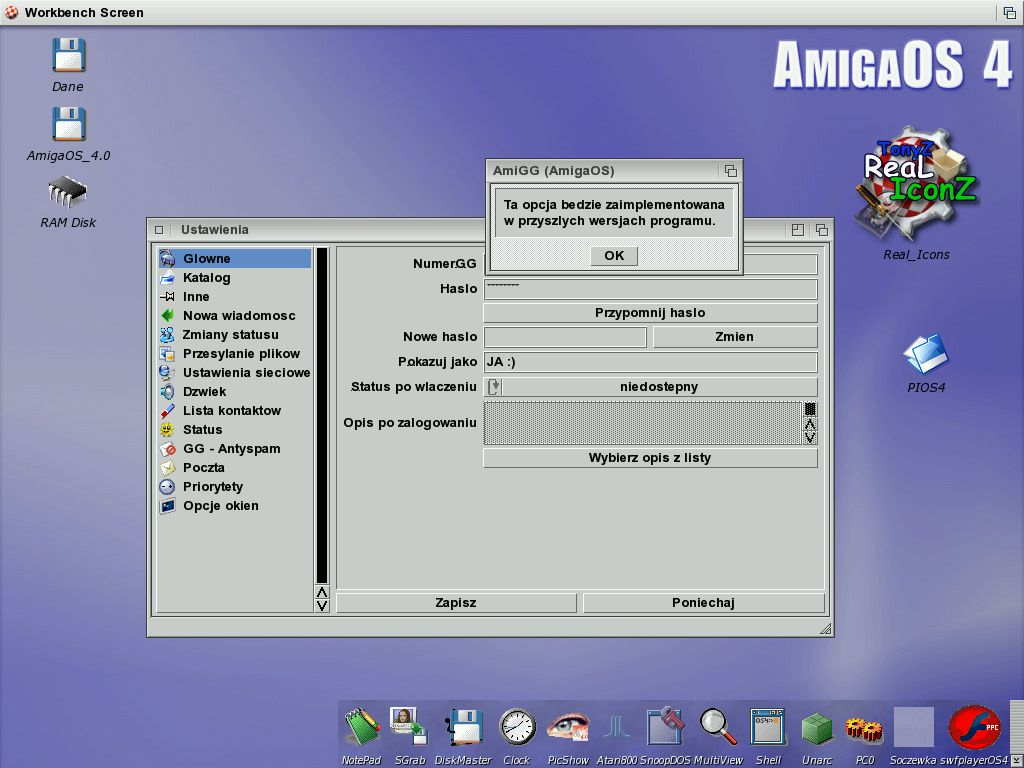Launch SnoopDOS from the dock
Image resolution: width=1024 pixels, height=768 pixels.
665,727
